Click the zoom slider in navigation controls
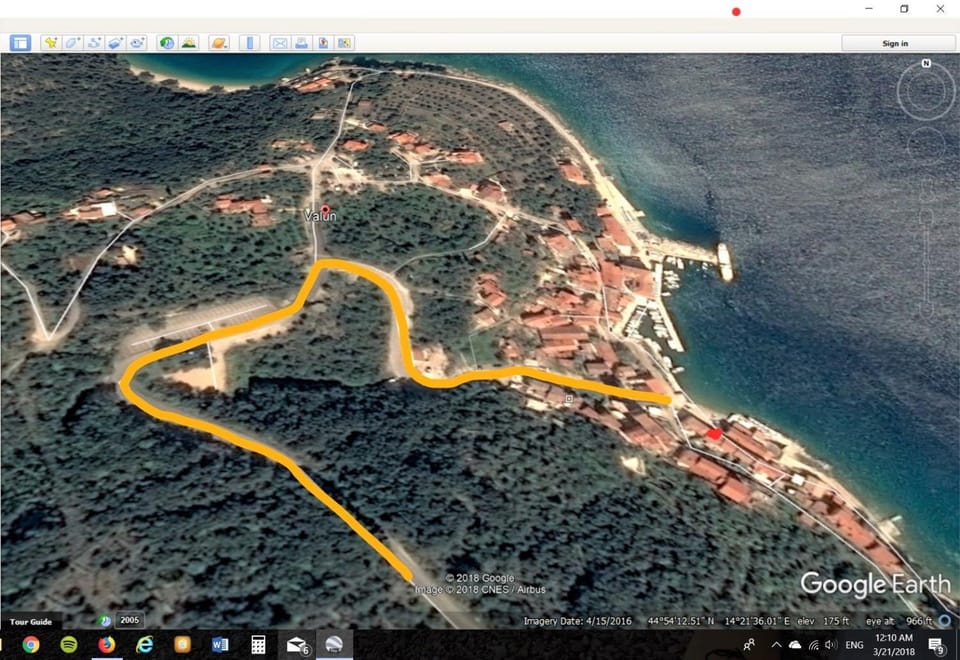Image resolution: width=960 pixels, height=660 pixels. [x=926, y=263]
